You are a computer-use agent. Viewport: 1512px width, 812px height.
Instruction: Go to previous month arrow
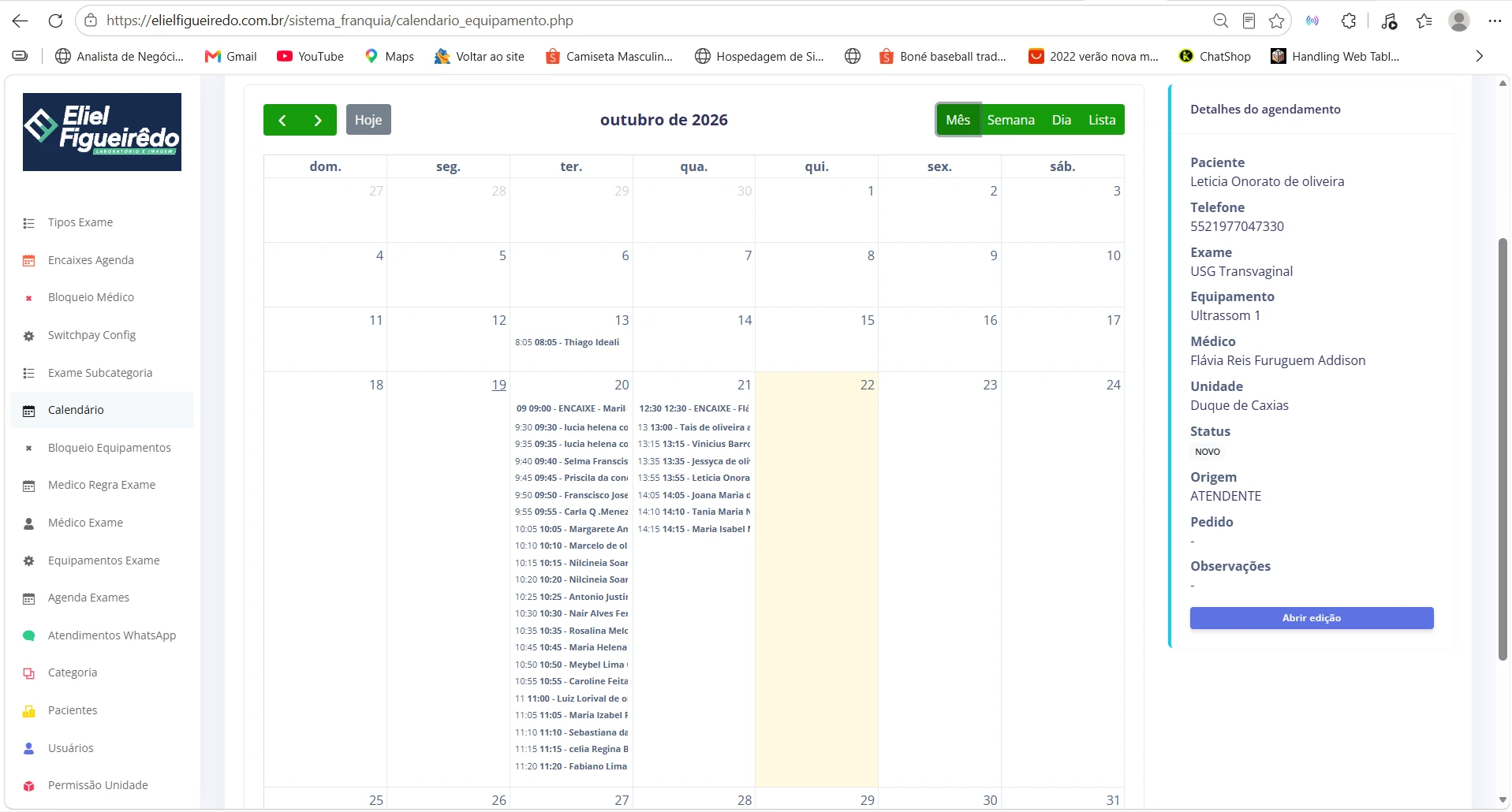click(282, 120)
